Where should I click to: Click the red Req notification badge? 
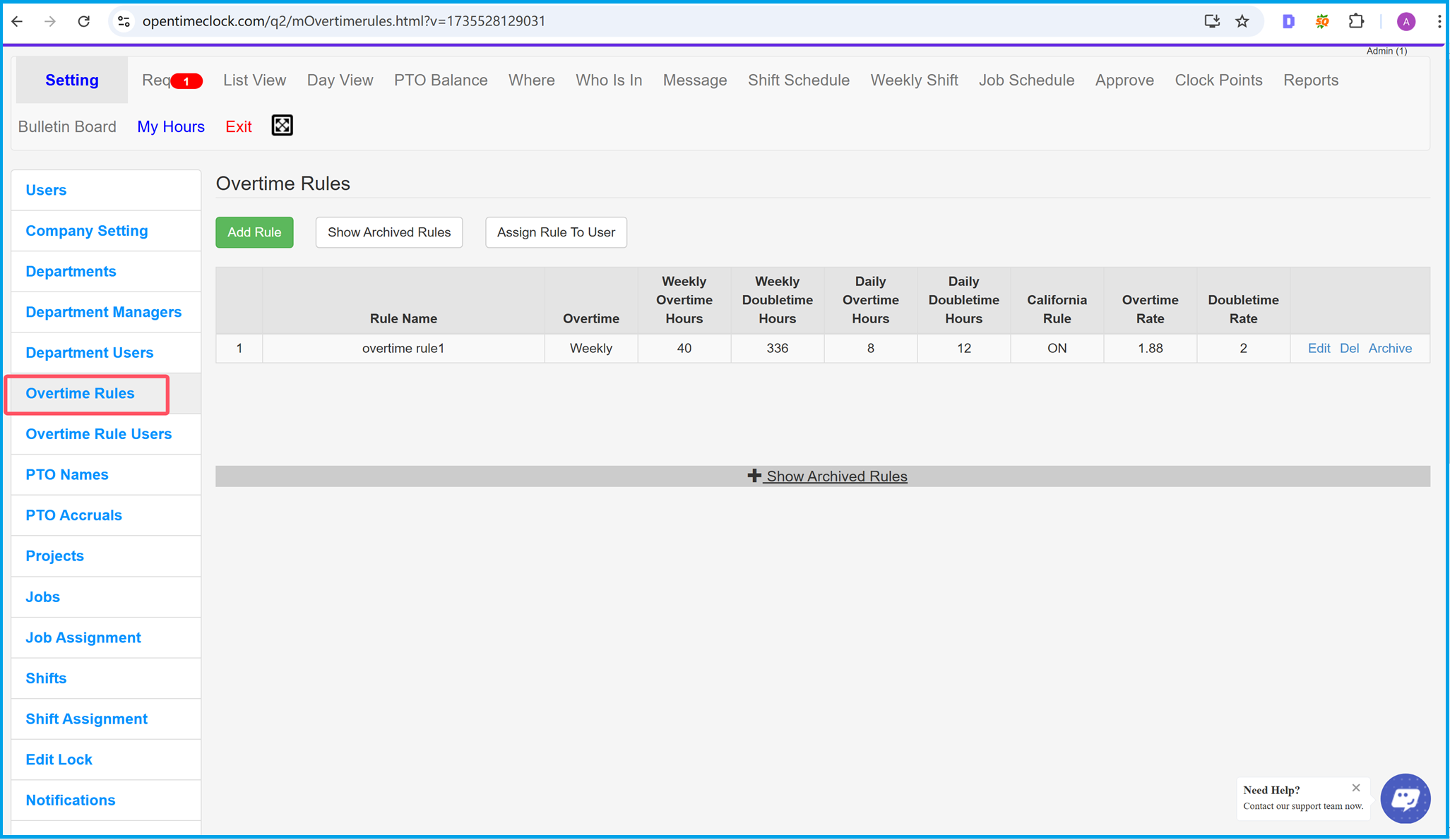point(186,81)
